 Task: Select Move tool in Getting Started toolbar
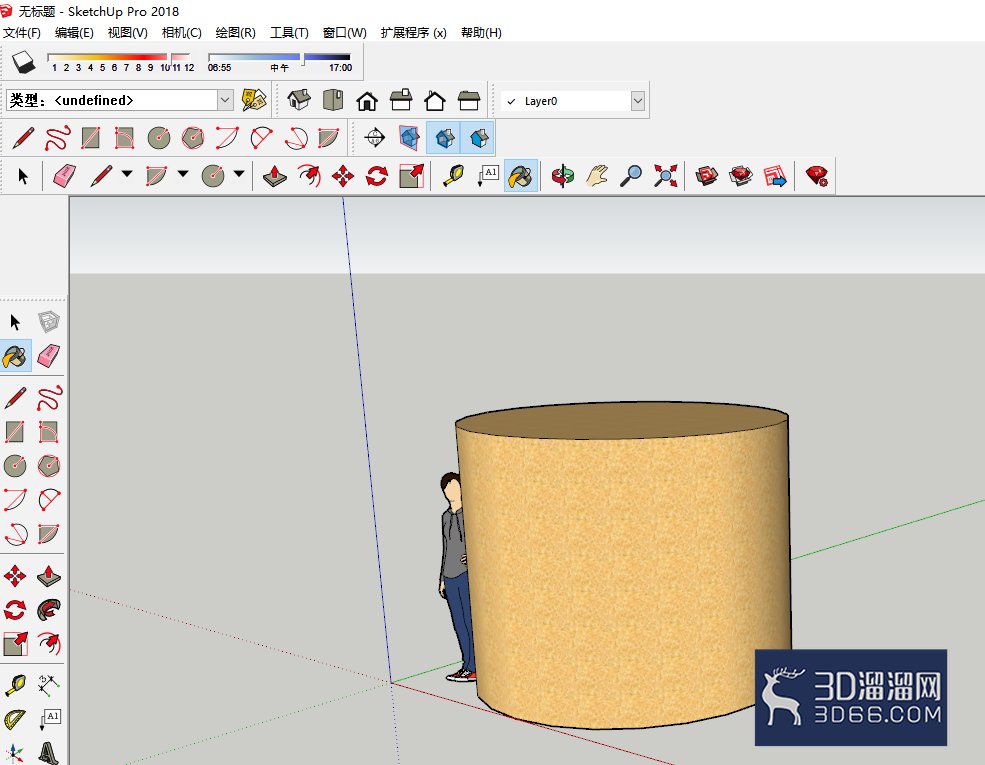coord(342,176)
